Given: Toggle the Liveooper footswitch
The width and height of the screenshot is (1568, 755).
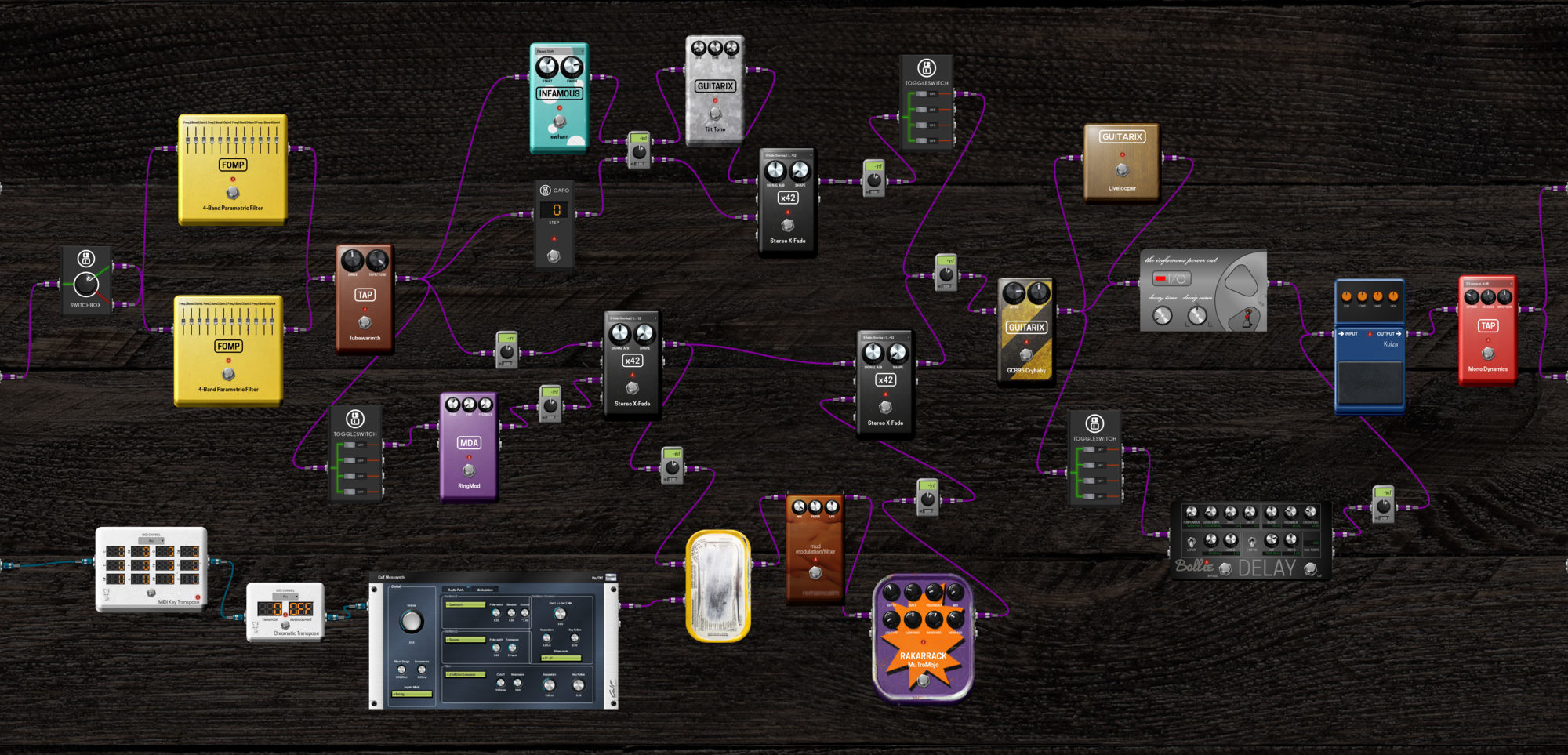Looking at the screenshot, I should point(1122,170).
